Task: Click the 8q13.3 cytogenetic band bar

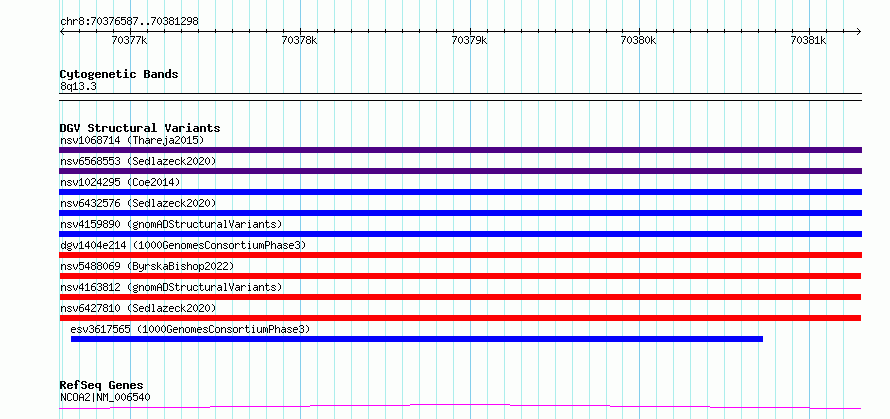Action: coord(460,97)
